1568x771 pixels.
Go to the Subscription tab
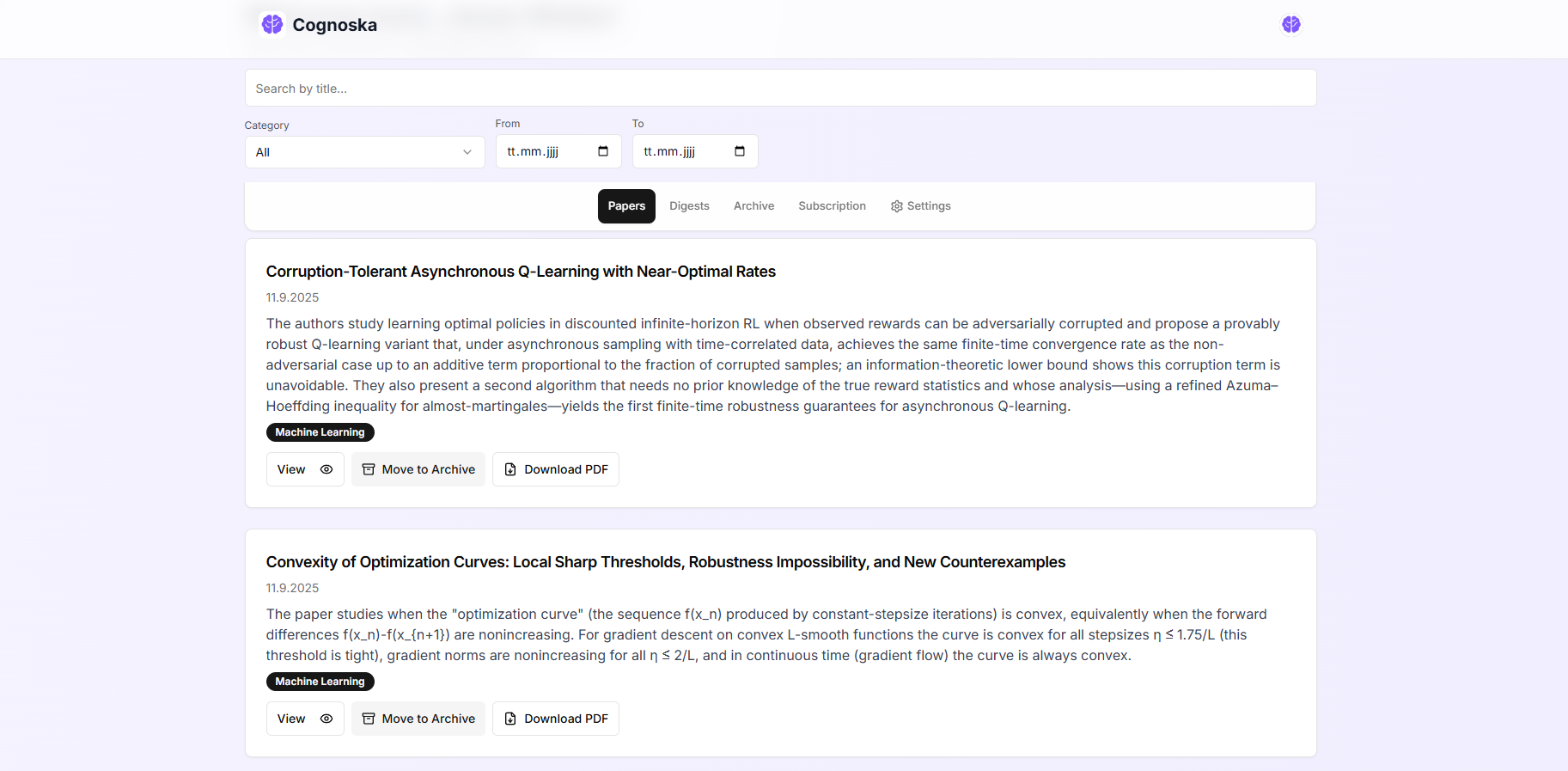(x=832, y=206)
